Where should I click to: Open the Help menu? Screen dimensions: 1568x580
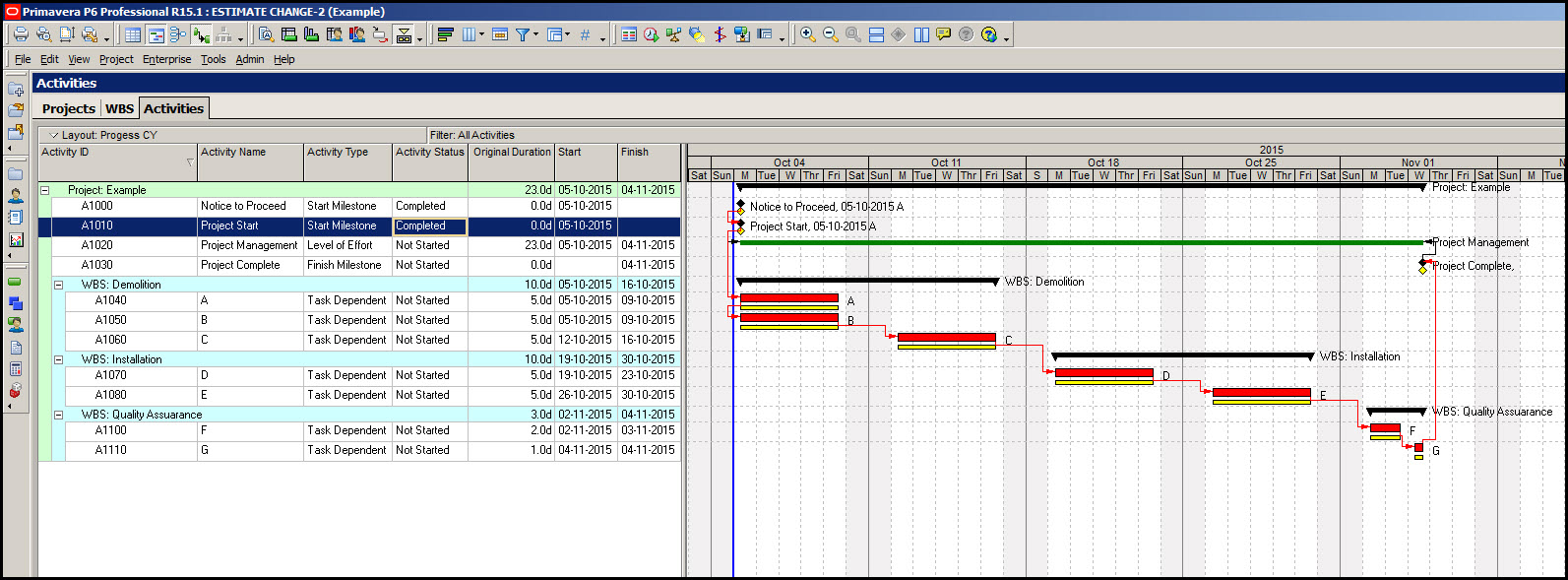click(284, 59)
